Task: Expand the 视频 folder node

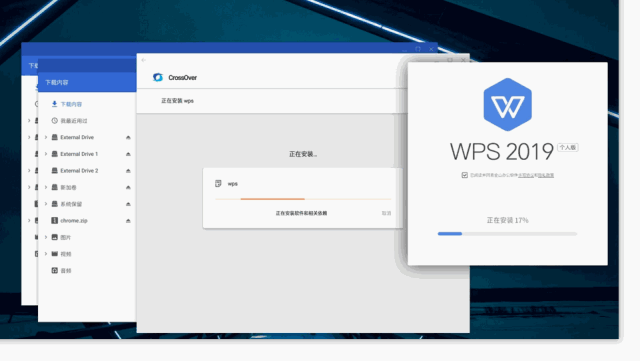Action: click(46, 254)
